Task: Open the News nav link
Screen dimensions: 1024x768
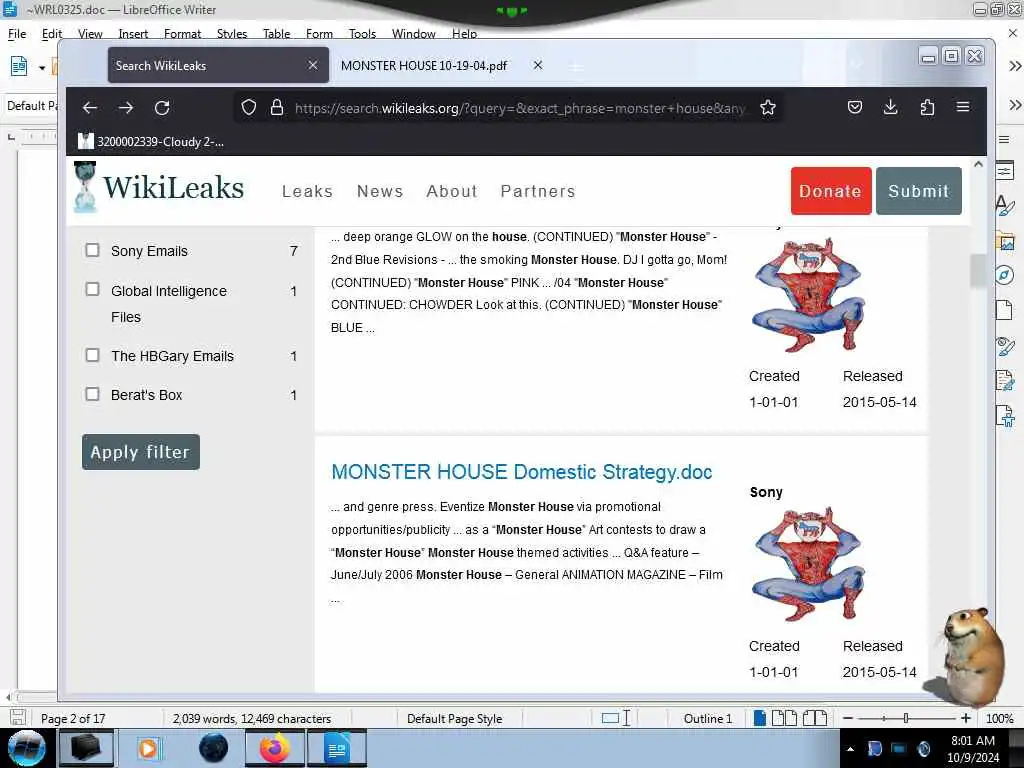Action: [380, 191]
